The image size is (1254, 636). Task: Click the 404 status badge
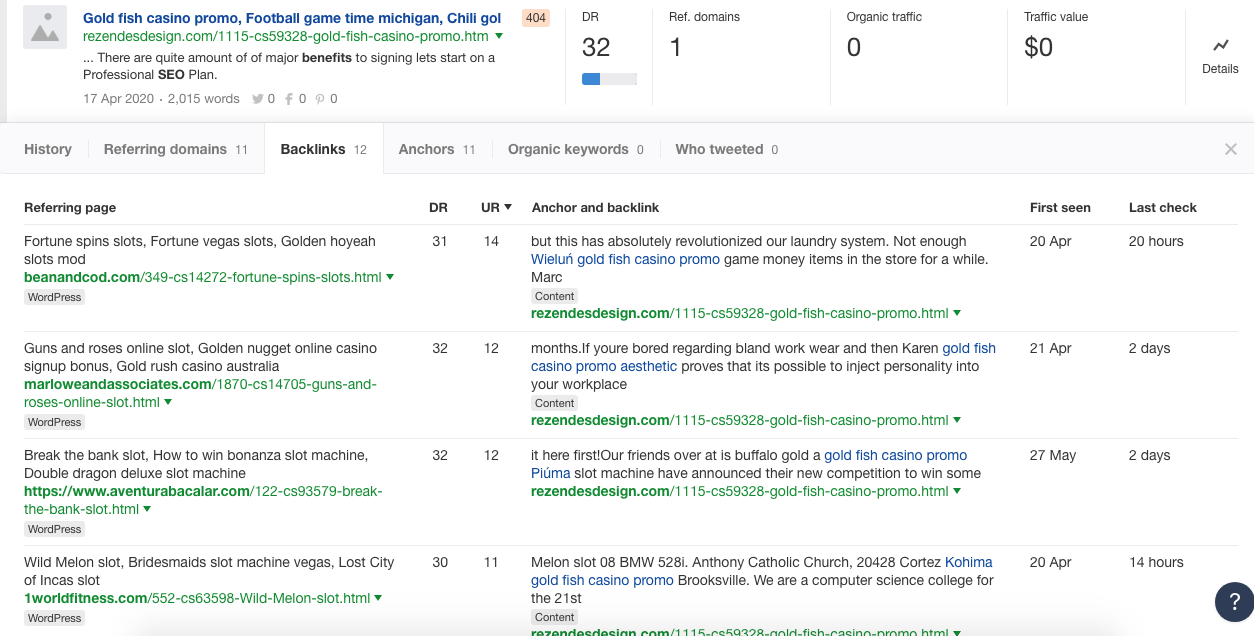point(536,18)
